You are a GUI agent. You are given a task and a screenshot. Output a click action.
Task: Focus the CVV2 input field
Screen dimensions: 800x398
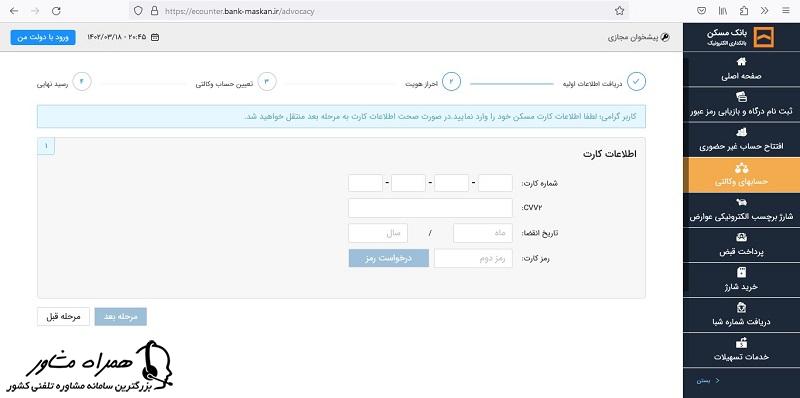tap(430, 208)
